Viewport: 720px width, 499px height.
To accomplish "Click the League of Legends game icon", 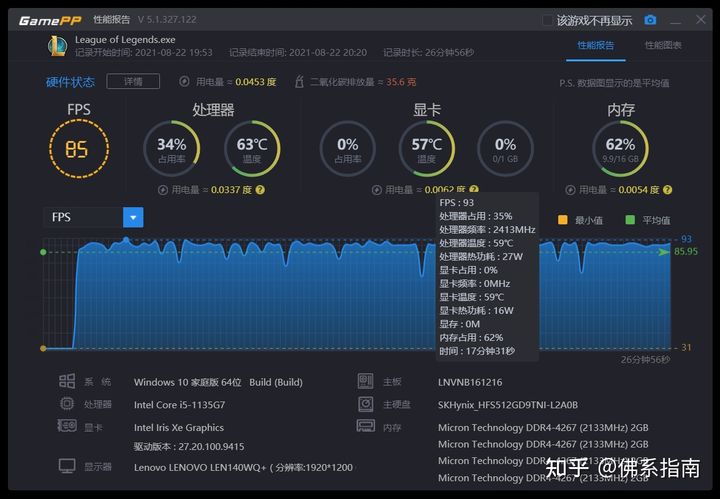I will tap(57, 46).
